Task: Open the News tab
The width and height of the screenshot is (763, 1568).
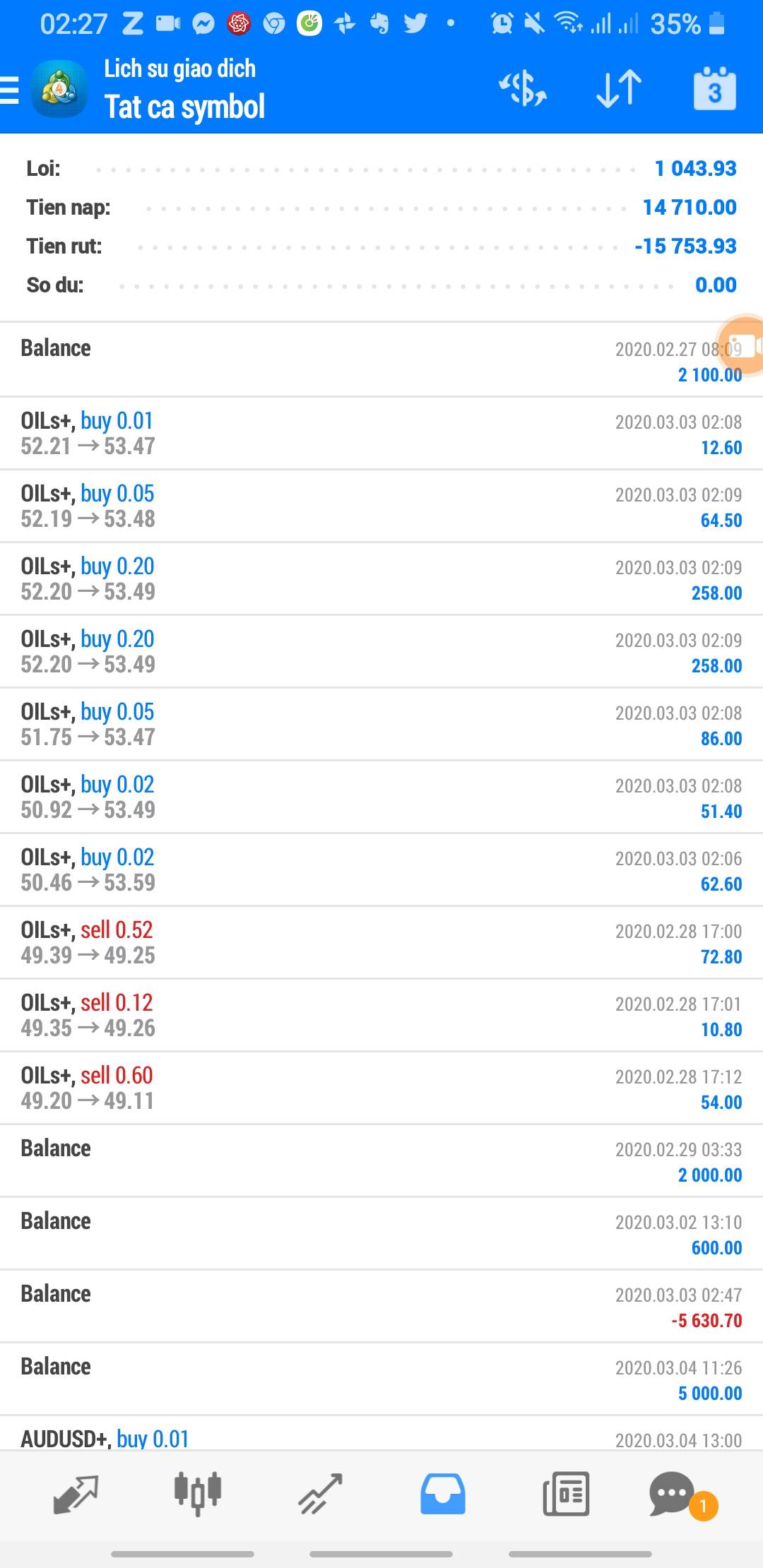Action: 566,1493
